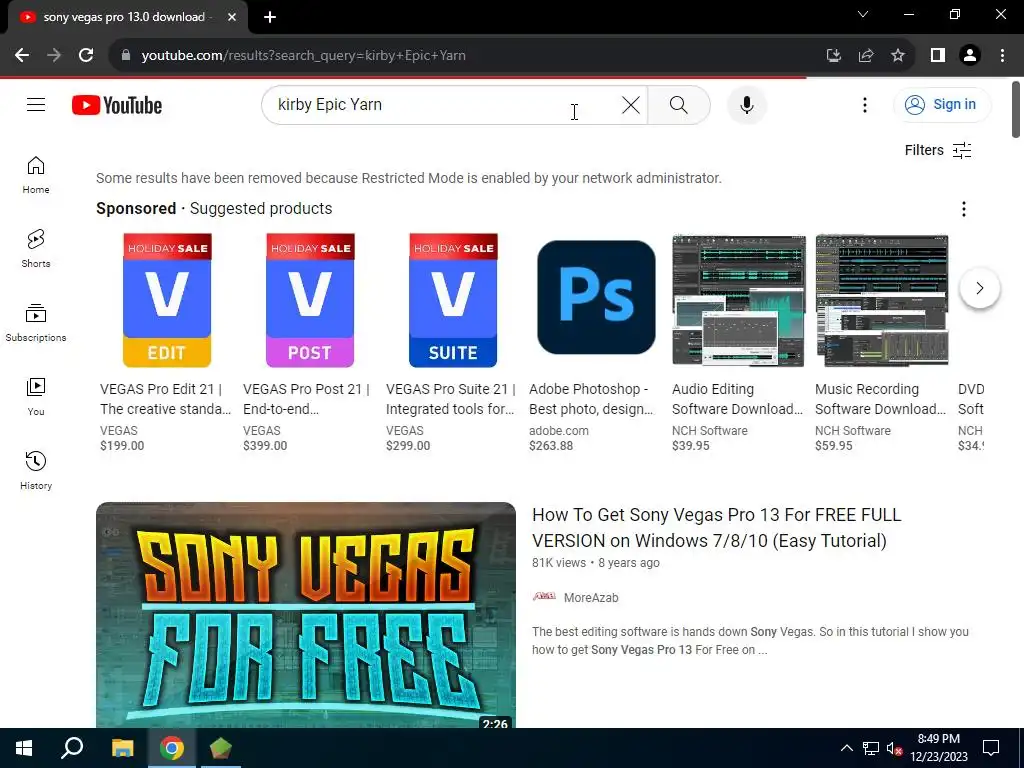Viewport: 1024px width, 768px height.
Task: Open How To Get Sony Vegas Pro 13 title
Action: [716, 528]
